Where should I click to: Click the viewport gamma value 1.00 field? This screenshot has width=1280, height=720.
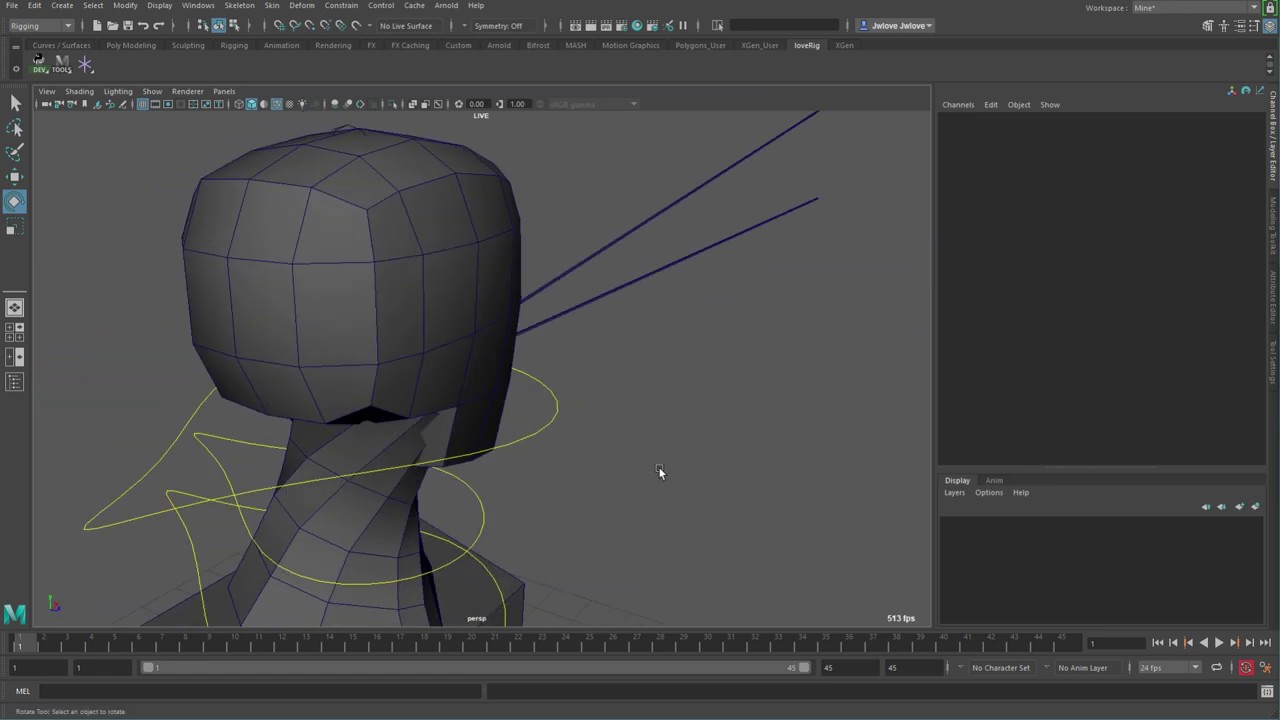click(x=517, y=104)
